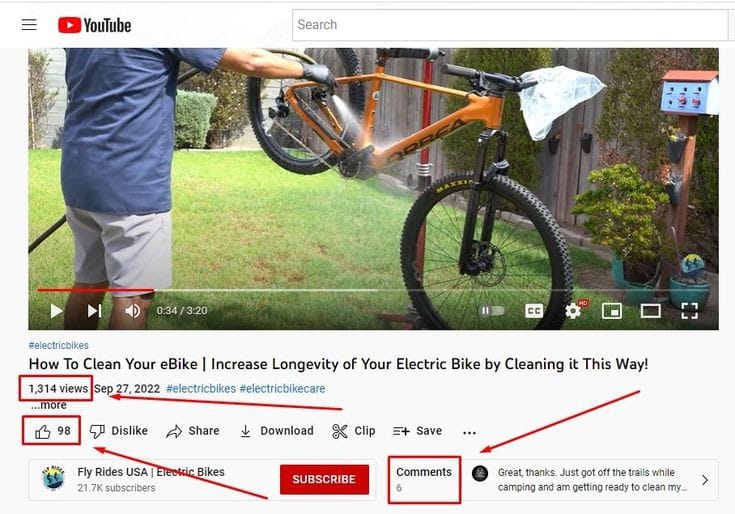Switch to theater mode

(651, 311)
